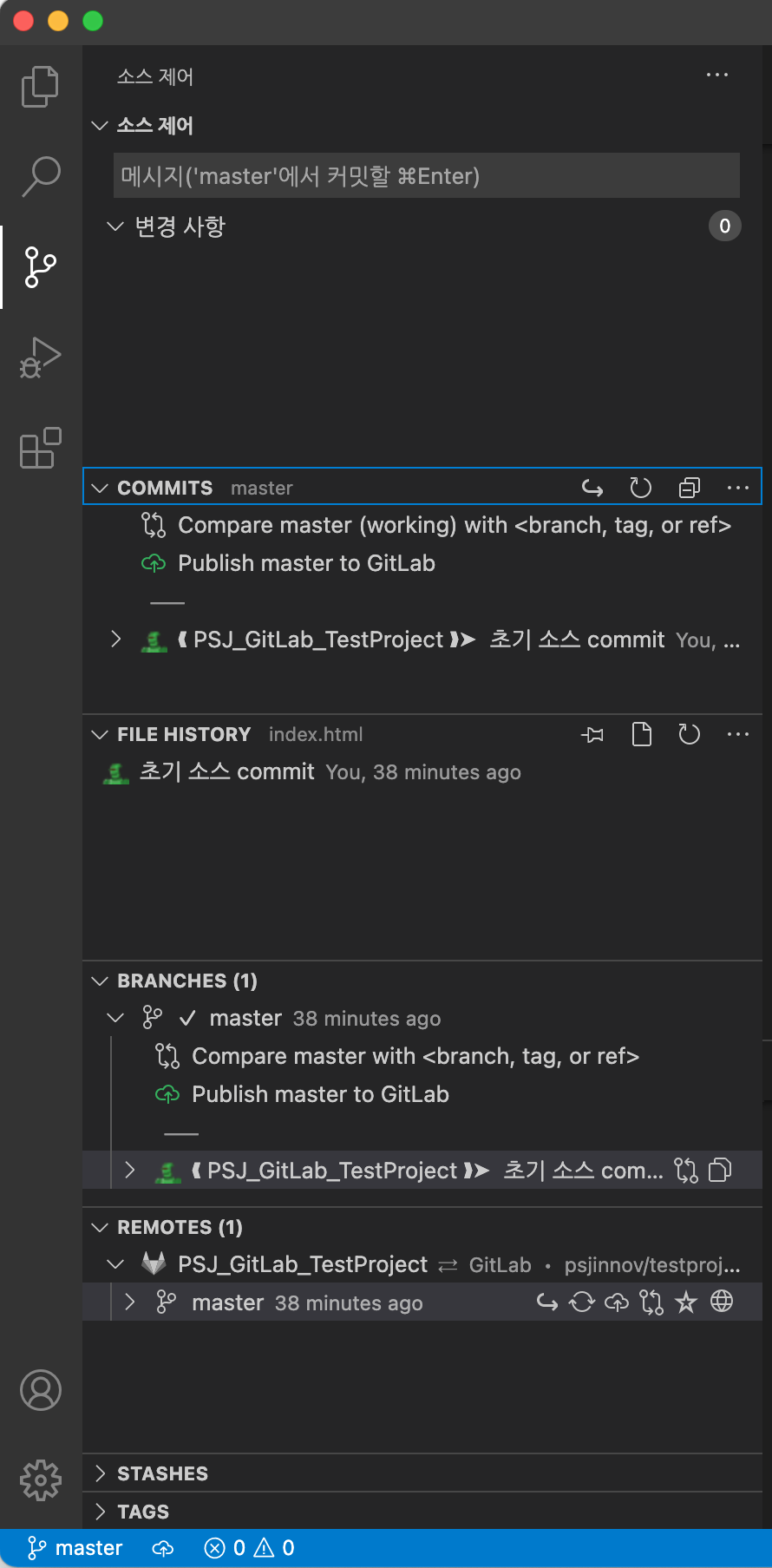Click Publish master to GitLab under COMMITS

(306, 563)
